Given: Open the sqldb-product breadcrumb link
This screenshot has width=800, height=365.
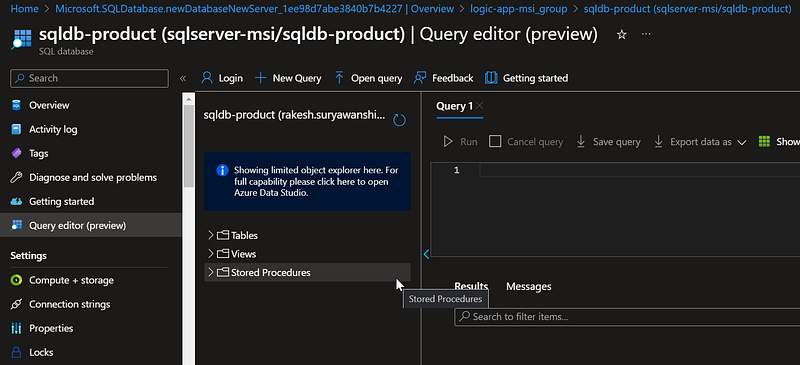Looking at the screenshot, I should click(687, 9).
